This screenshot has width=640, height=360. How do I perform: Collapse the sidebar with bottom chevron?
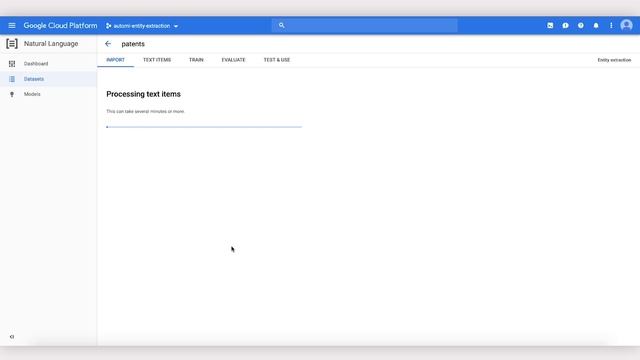point(12,337)
